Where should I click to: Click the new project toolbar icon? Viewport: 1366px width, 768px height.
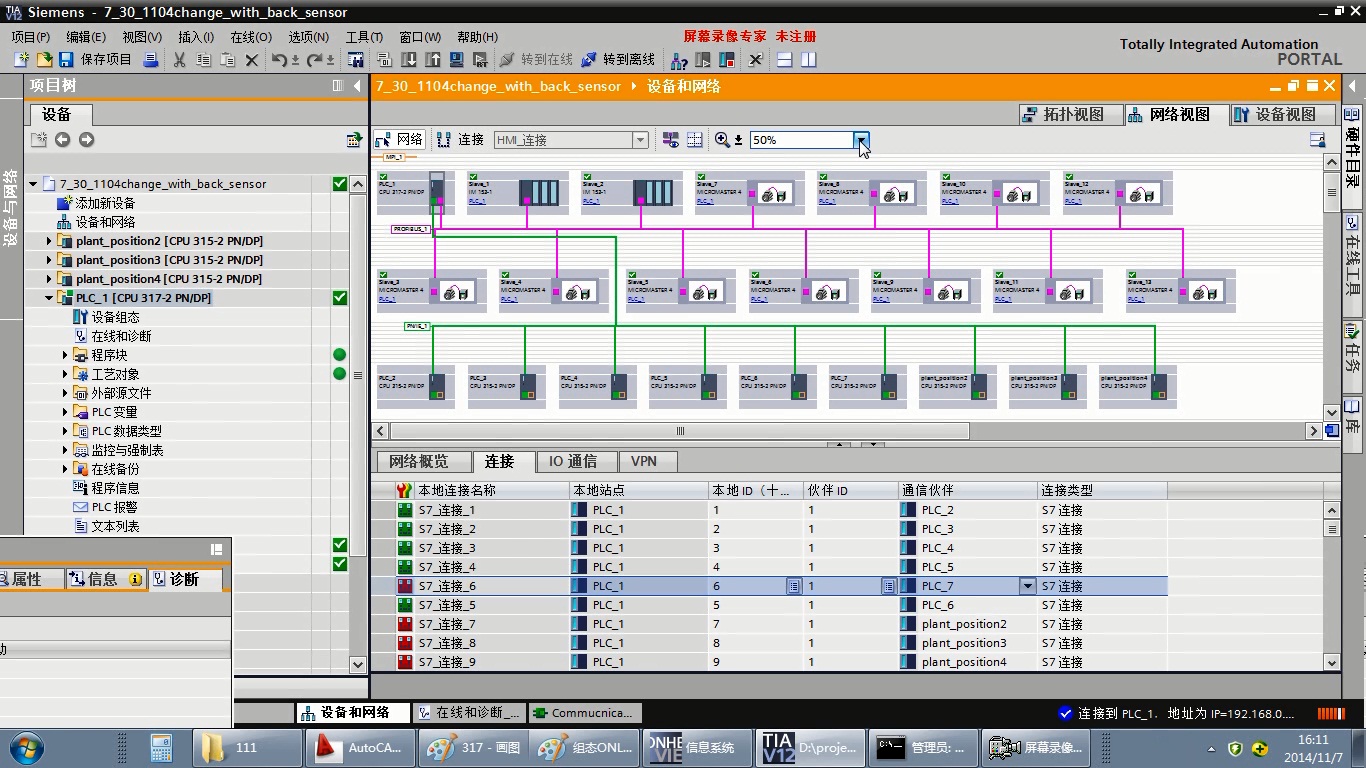coord(21,60)
